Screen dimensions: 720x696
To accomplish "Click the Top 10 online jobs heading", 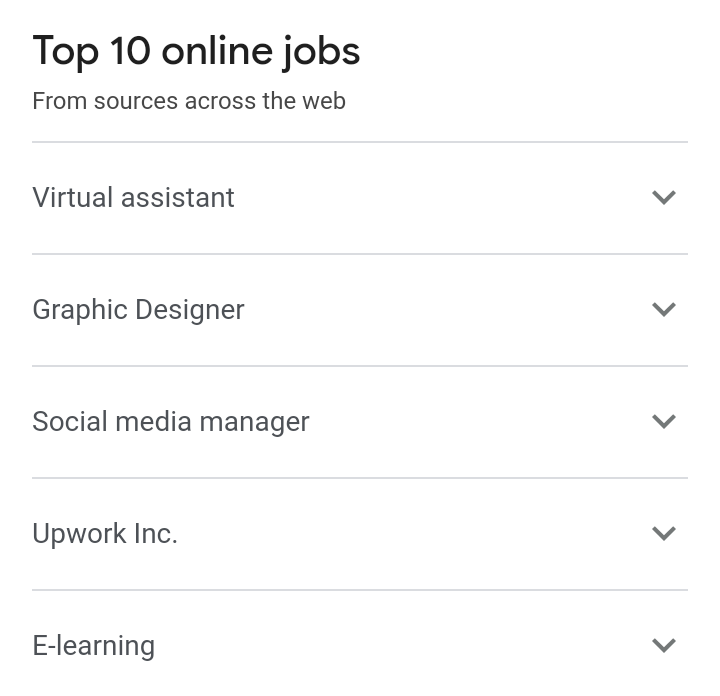I will (x=196, y=52).
